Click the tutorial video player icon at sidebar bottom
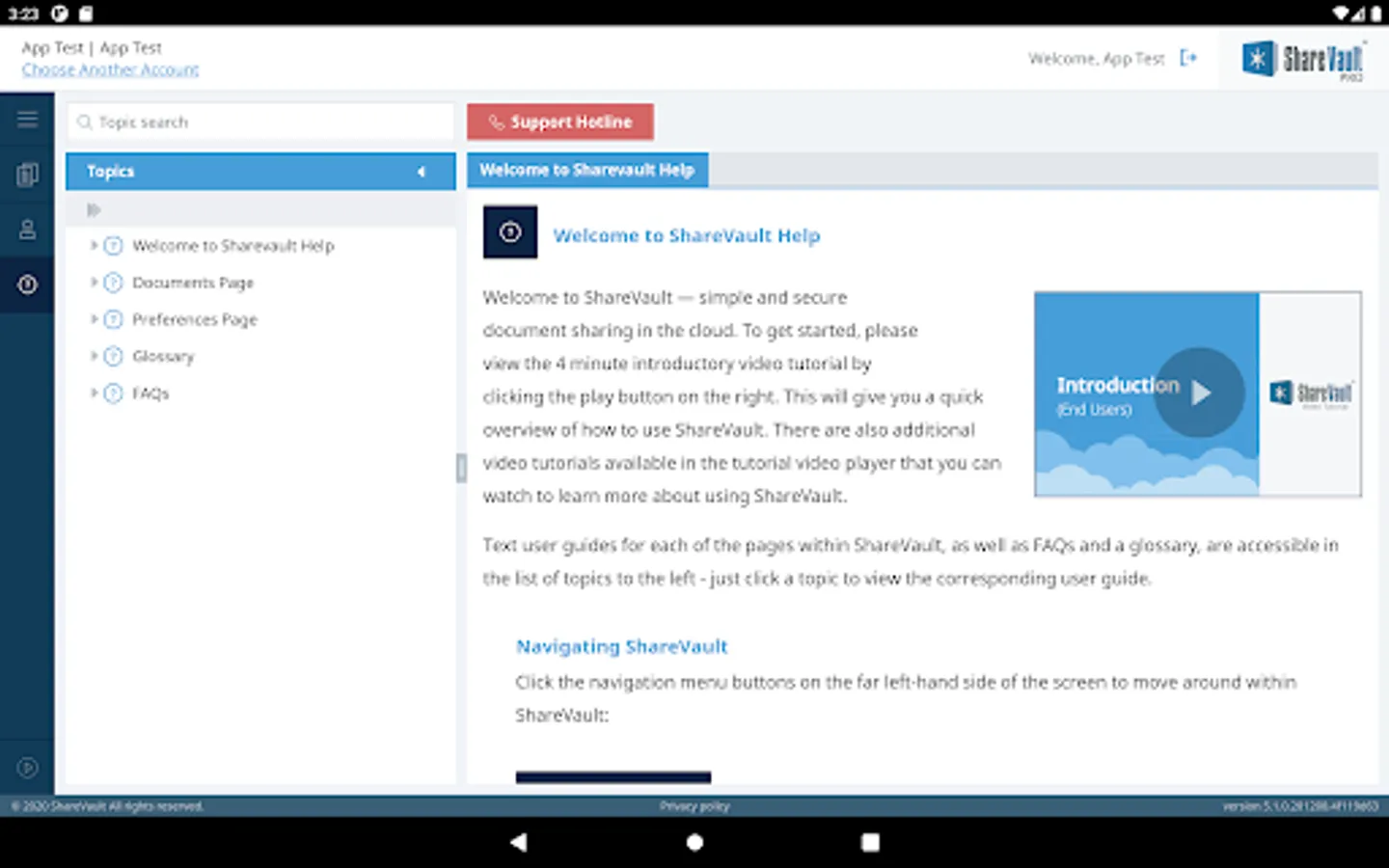Image resolution: width=1389 pixels, height=868 pixels. 27,768
